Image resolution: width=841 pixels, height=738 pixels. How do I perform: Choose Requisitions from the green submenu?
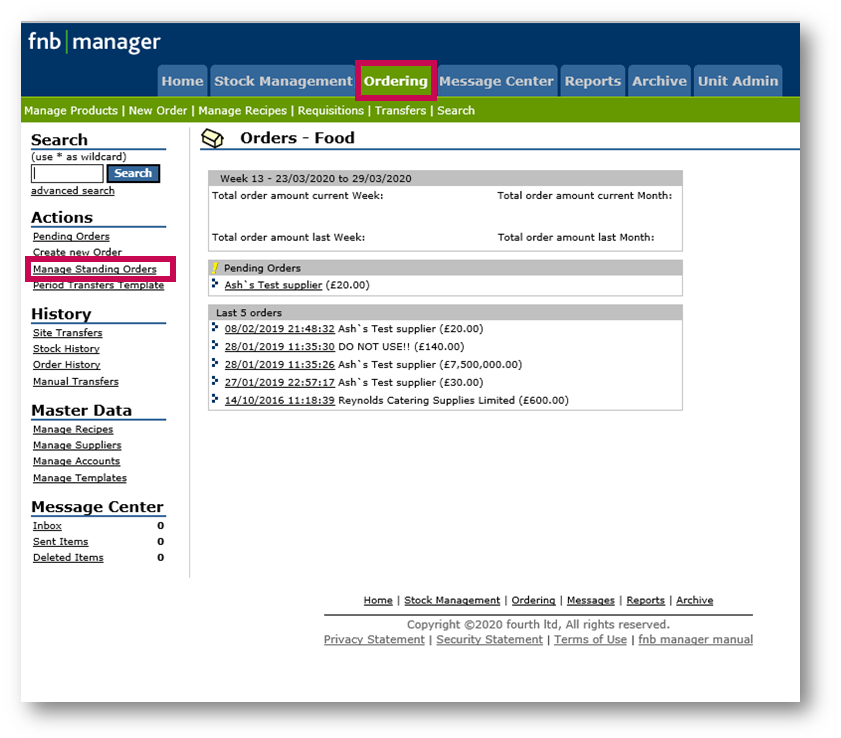tap(331, 111)
